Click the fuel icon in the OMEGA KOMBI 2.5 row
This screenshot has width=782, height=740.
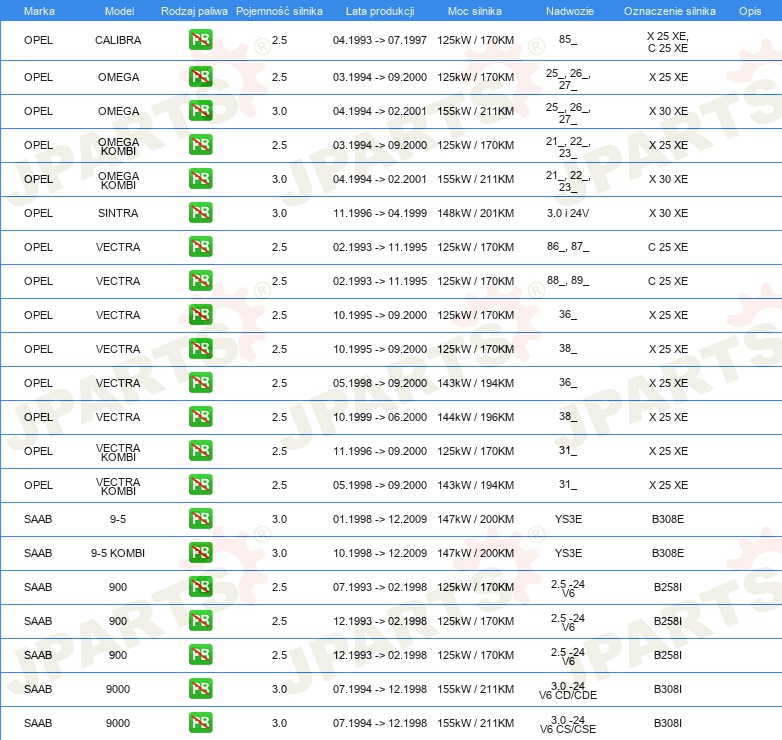200,145
